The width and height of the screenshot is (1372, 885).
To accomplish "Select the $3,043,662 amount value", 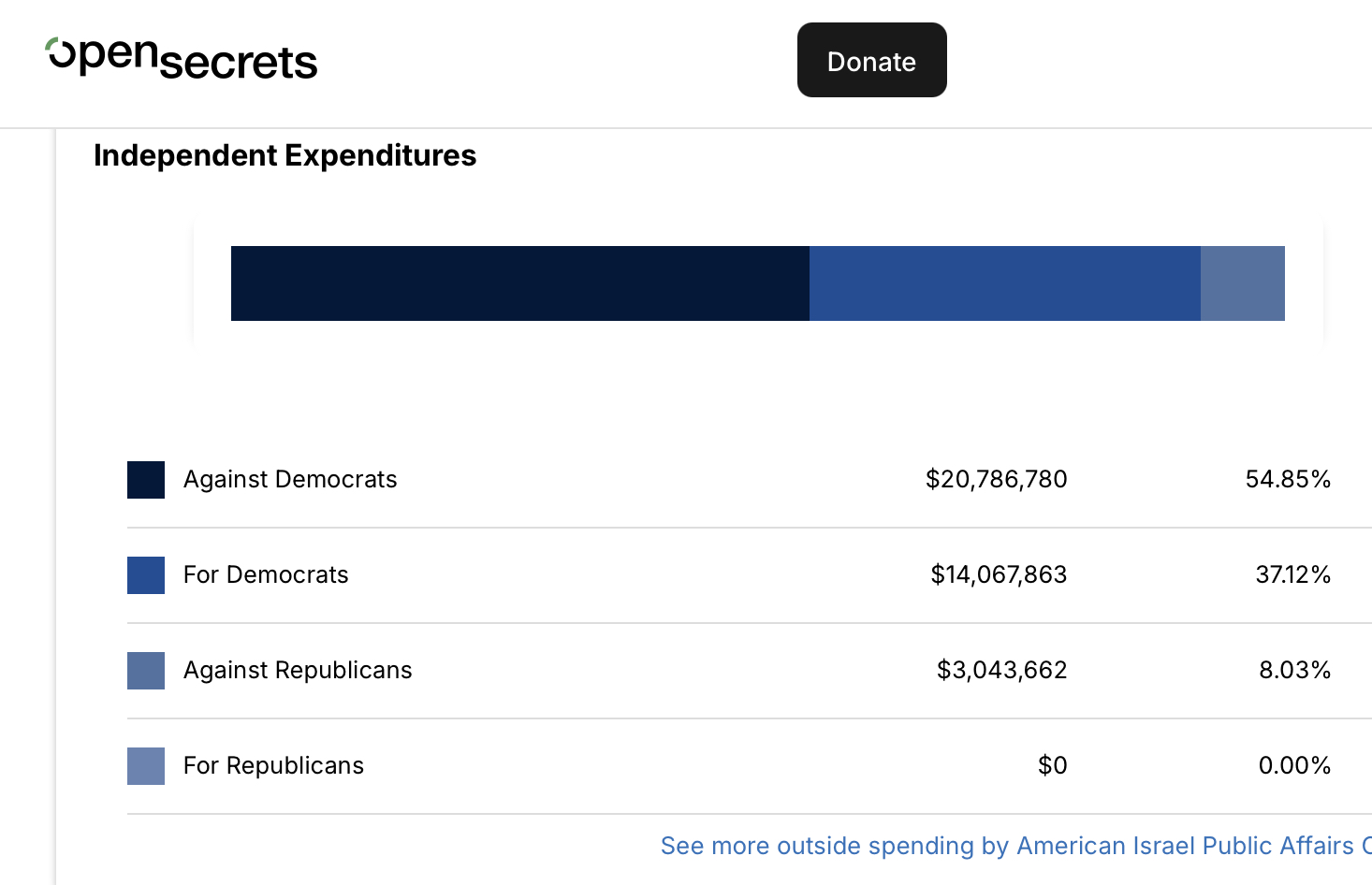I will (x=1001, y=671).
